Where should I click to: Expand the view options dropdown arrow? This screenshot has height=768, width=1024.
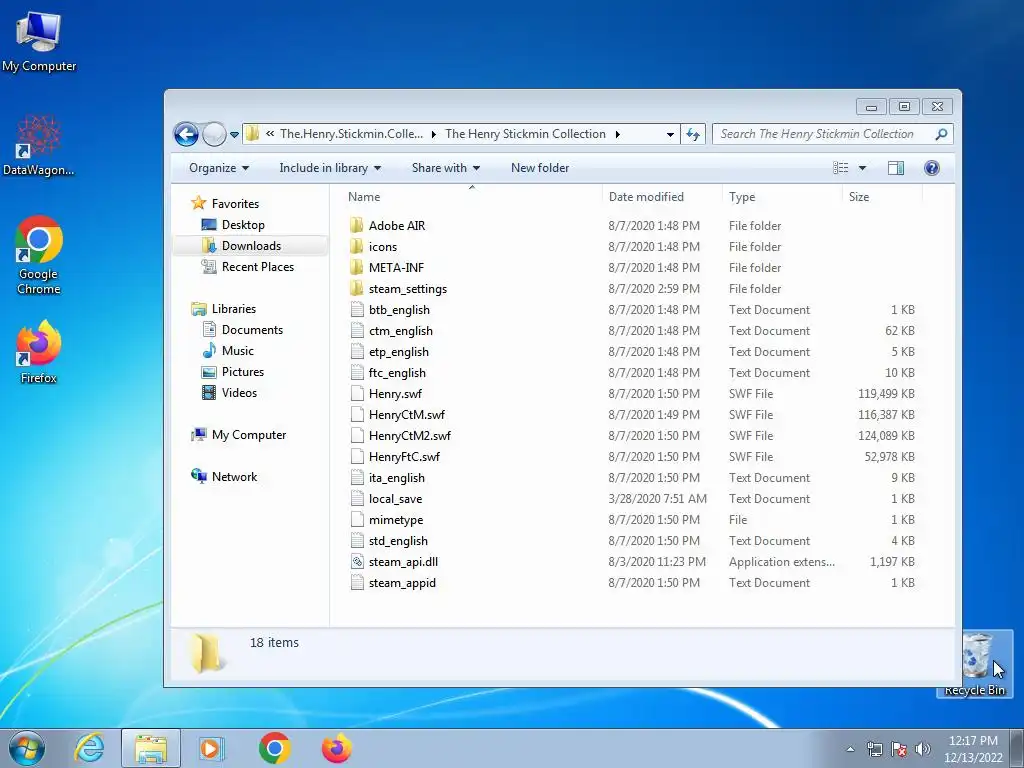click(862, 168)
